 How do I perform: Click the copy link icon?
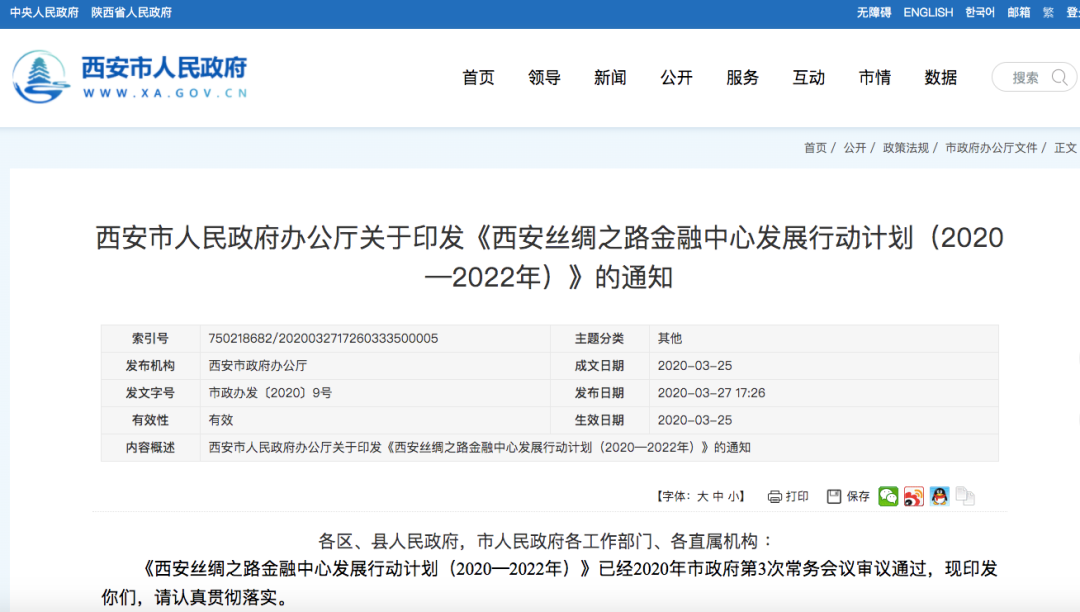pos(965,496)
